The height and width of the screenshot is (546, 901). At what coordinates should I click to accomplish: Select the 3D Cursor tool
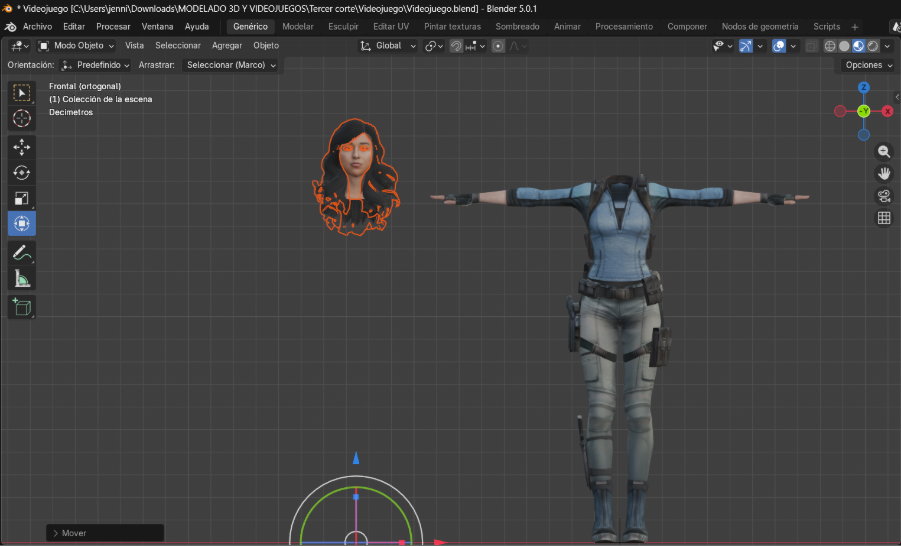(22, 118)
